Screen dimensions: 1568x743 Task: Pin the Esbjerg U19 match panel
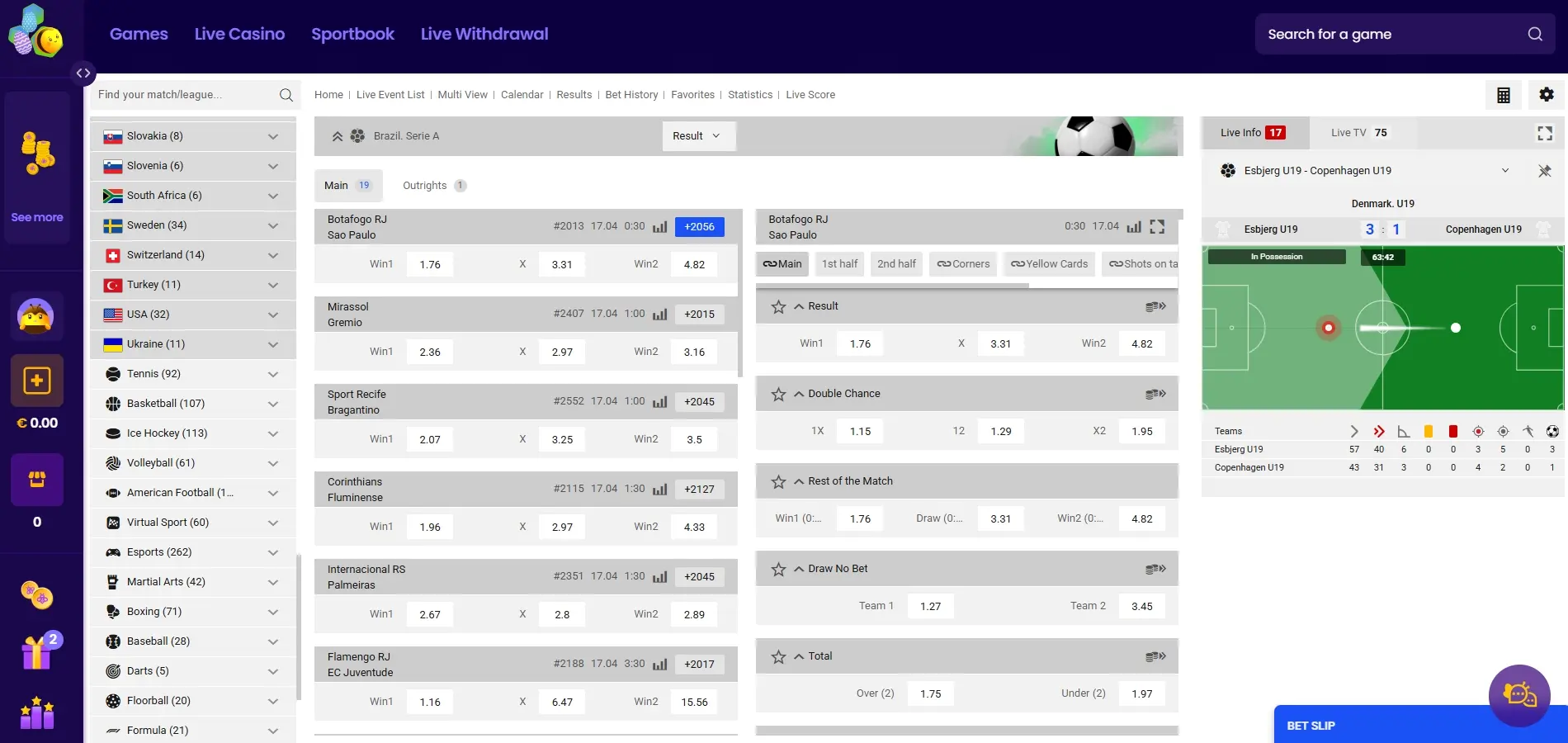tap(1544, 171)
